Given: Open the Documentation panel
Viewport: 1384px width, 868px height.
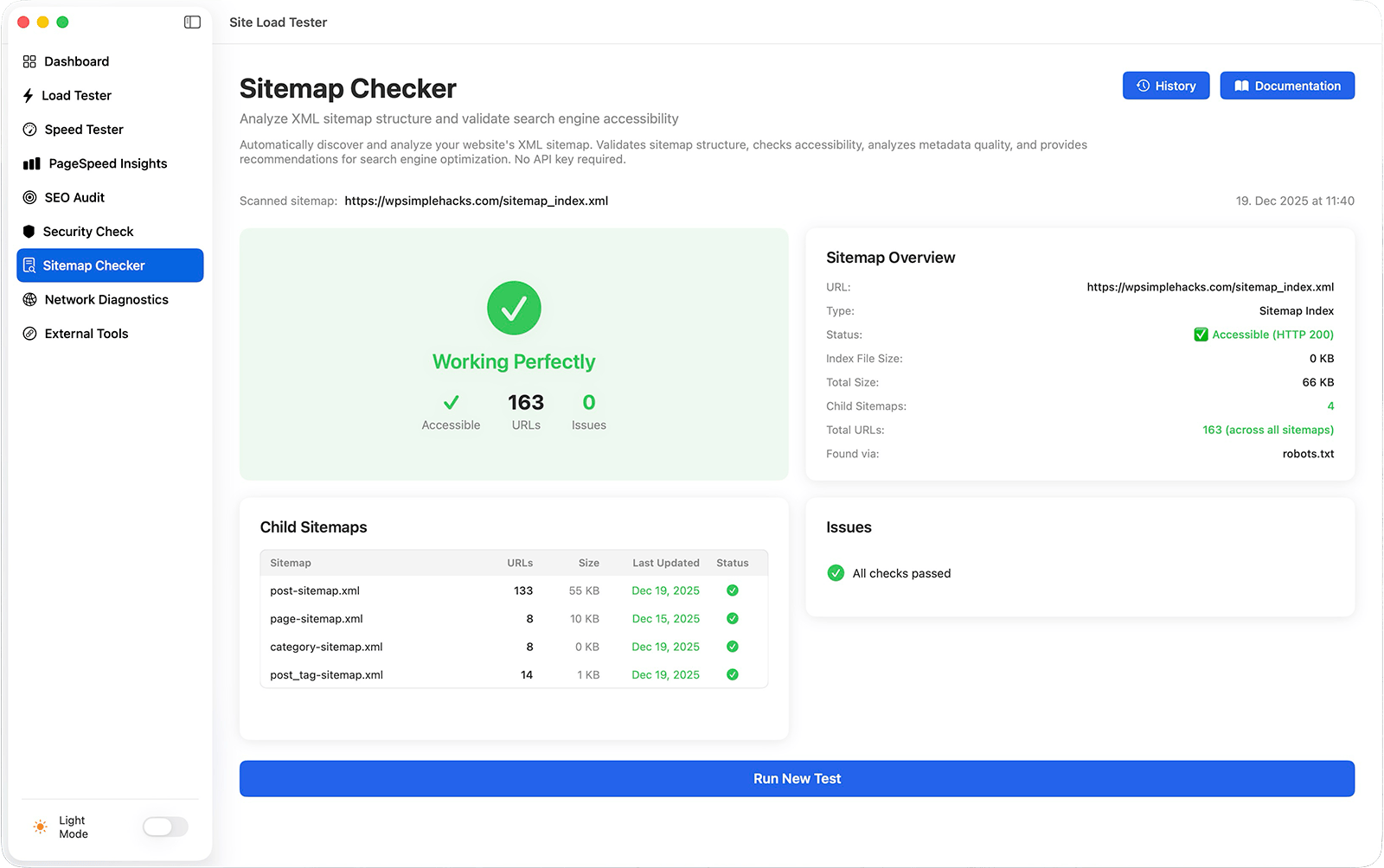Looking at the screenshot, I should point(1286,86).
